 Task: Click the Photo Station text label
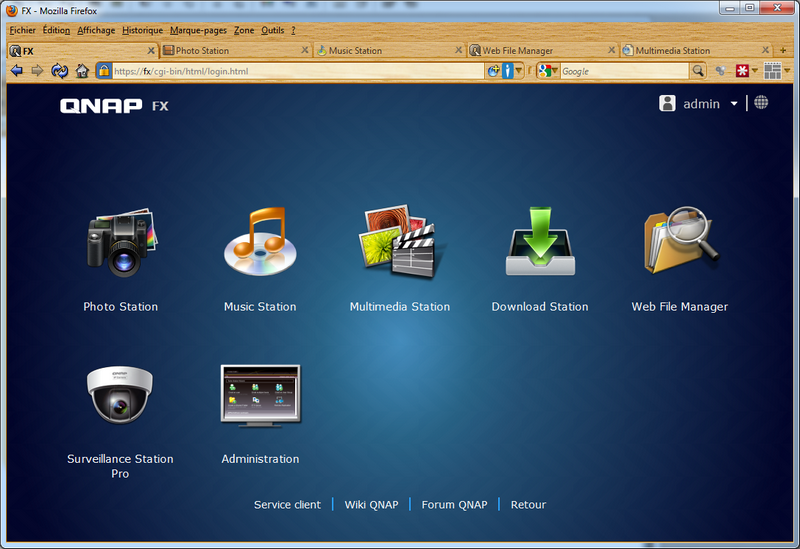click(x=120, y=307)
